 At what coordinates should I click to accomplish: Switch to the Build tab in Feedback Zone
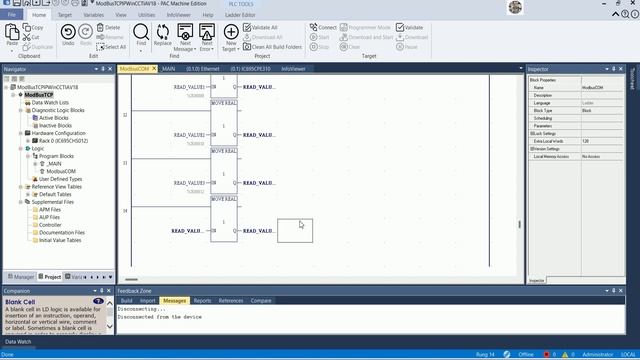[x=127, y=300]
